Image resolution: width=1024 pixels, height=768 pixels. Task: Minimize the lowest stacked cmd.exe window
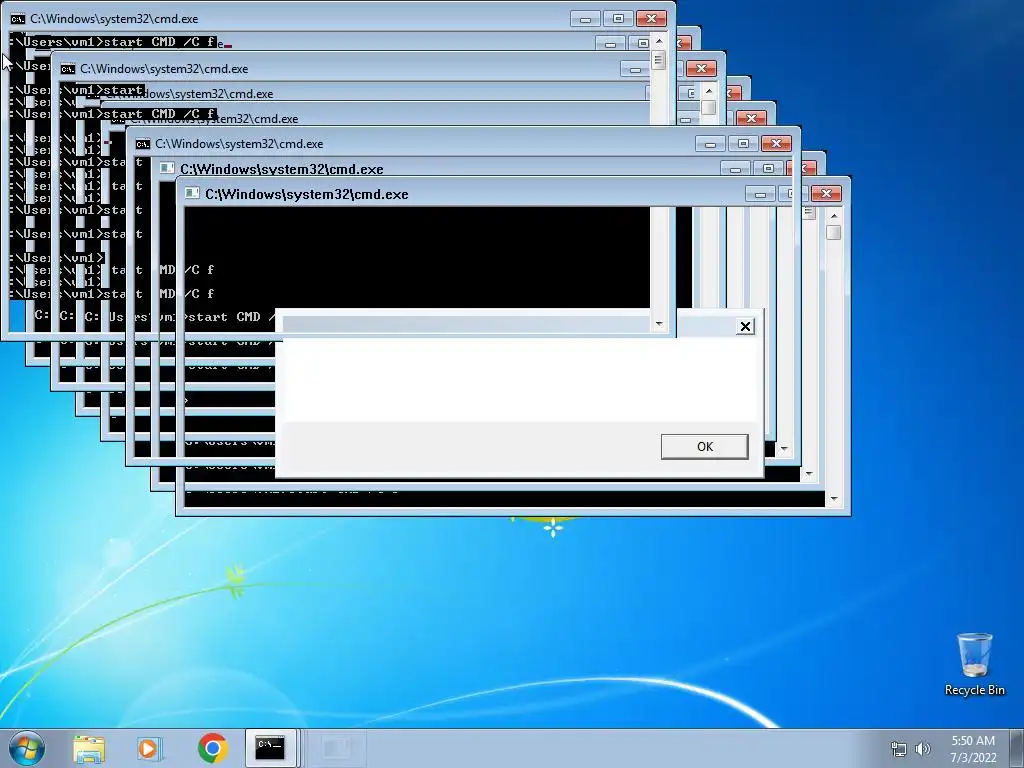pyautogui.click(x=760, y=193)
